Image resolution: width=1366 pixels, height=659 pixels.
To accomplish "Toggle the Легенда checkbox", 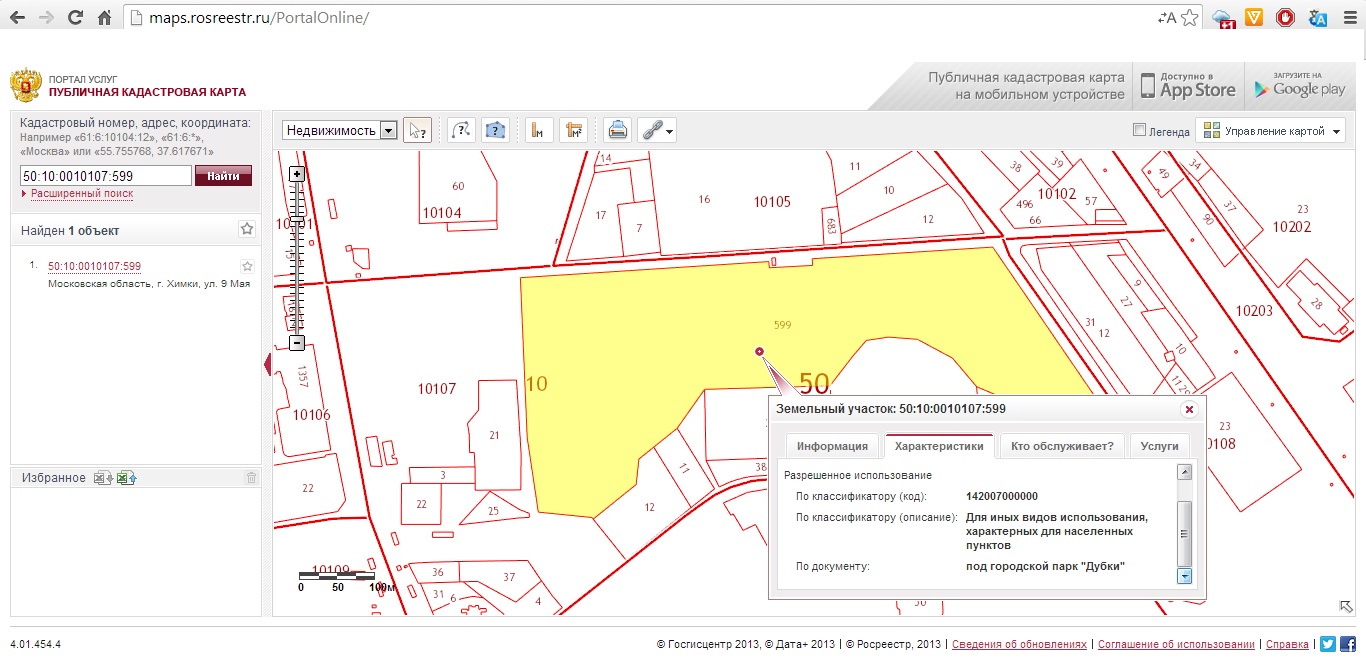I will [1139, 130].
